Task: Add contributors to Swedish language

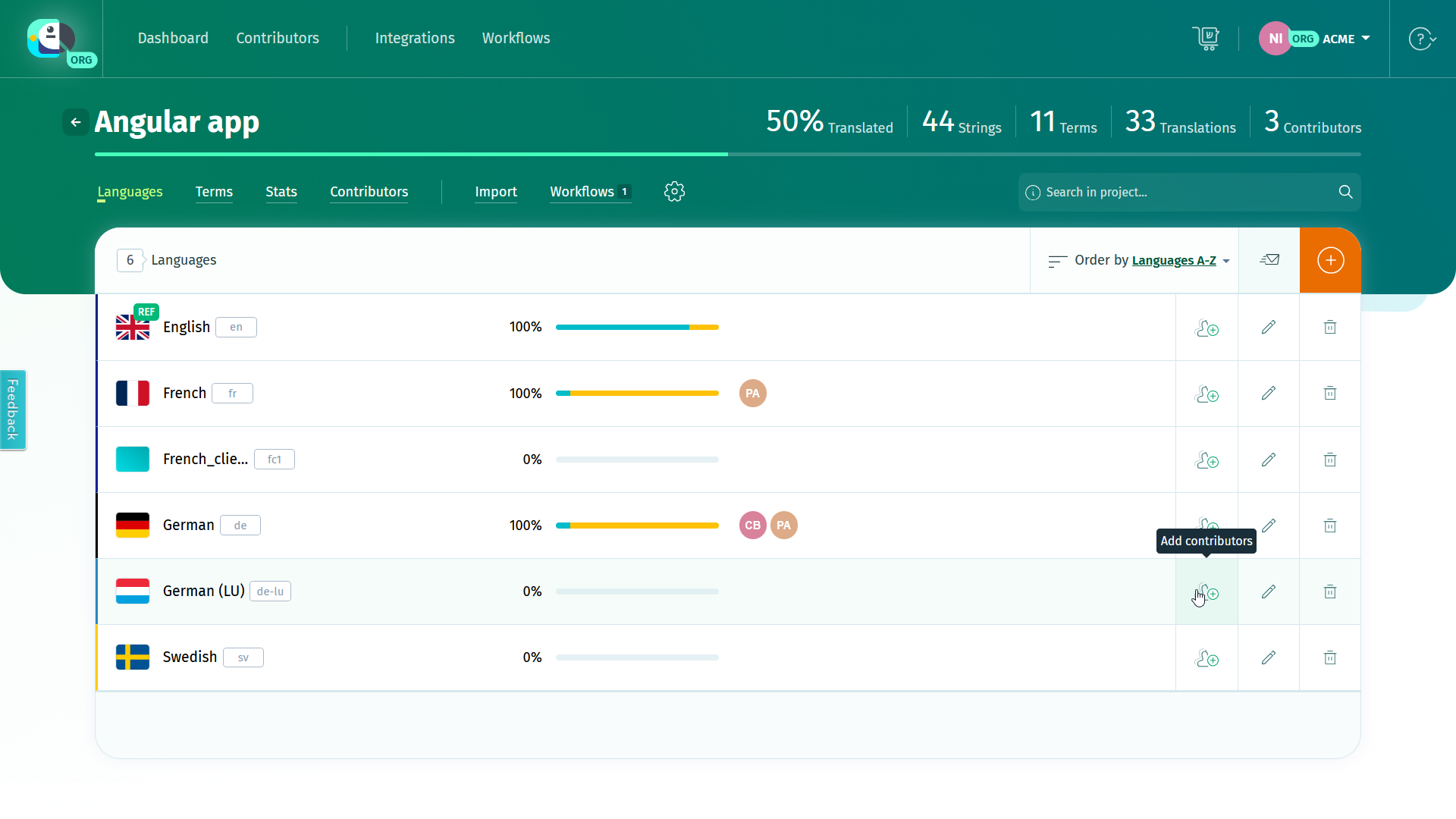Action: click(x=1207, y=658)
